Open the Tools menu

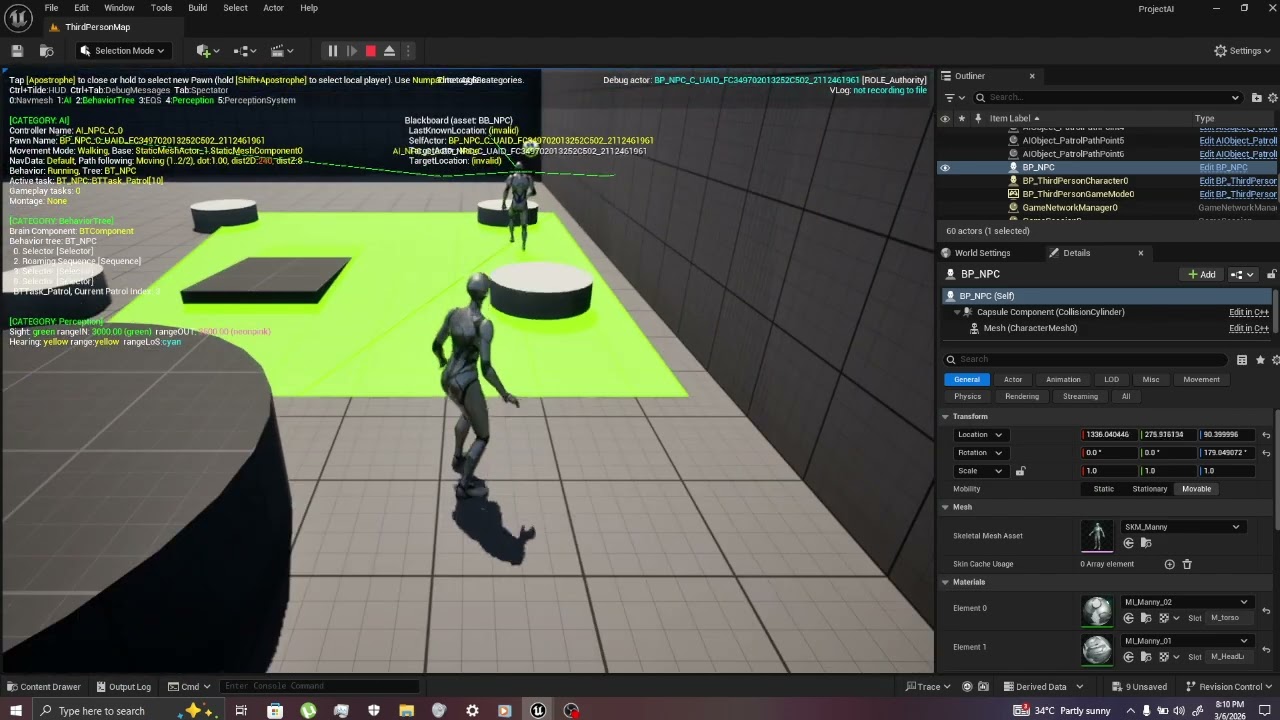pyautogui.click(x=161, y=8)
